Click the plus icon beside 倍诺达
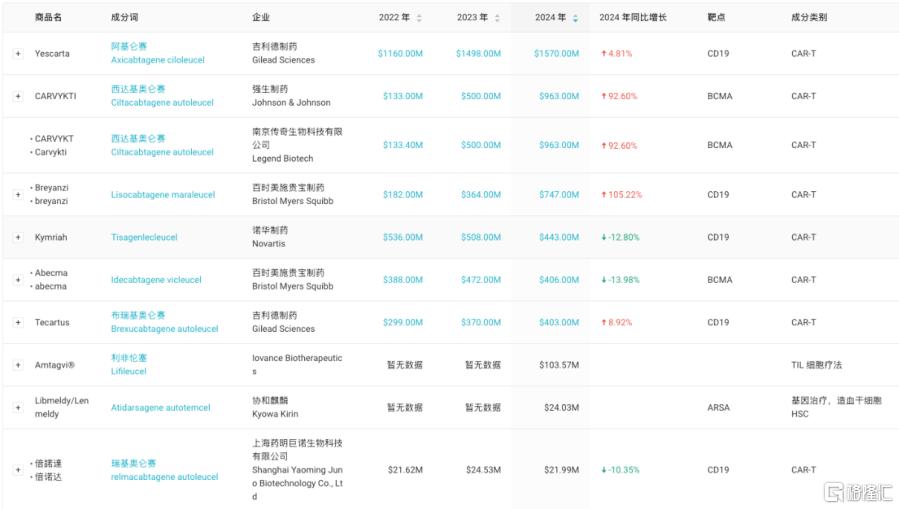 pyautogui.click(x=18, y=470)
